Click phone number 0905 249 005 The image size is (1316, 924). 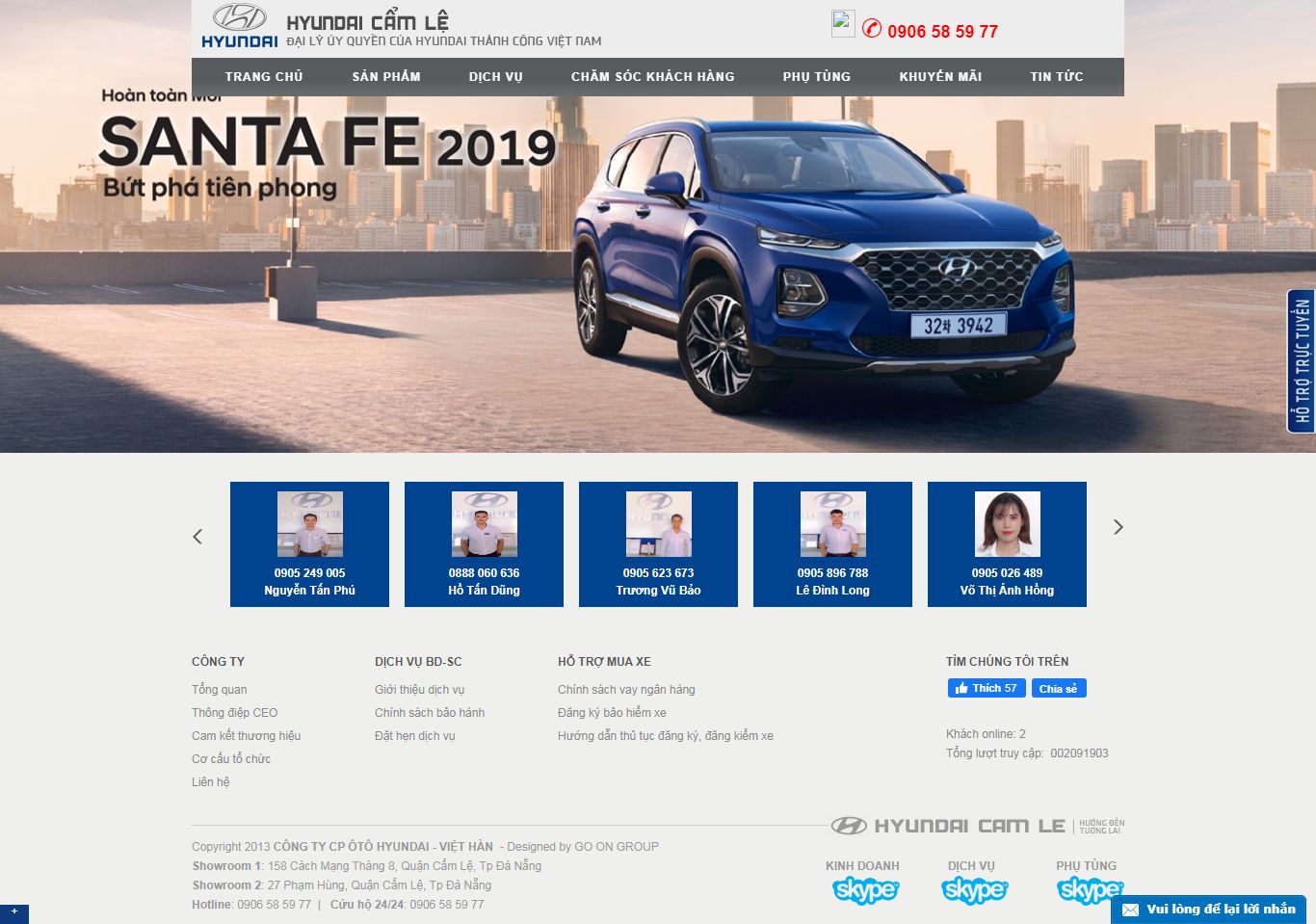click(x=310, y=572)
